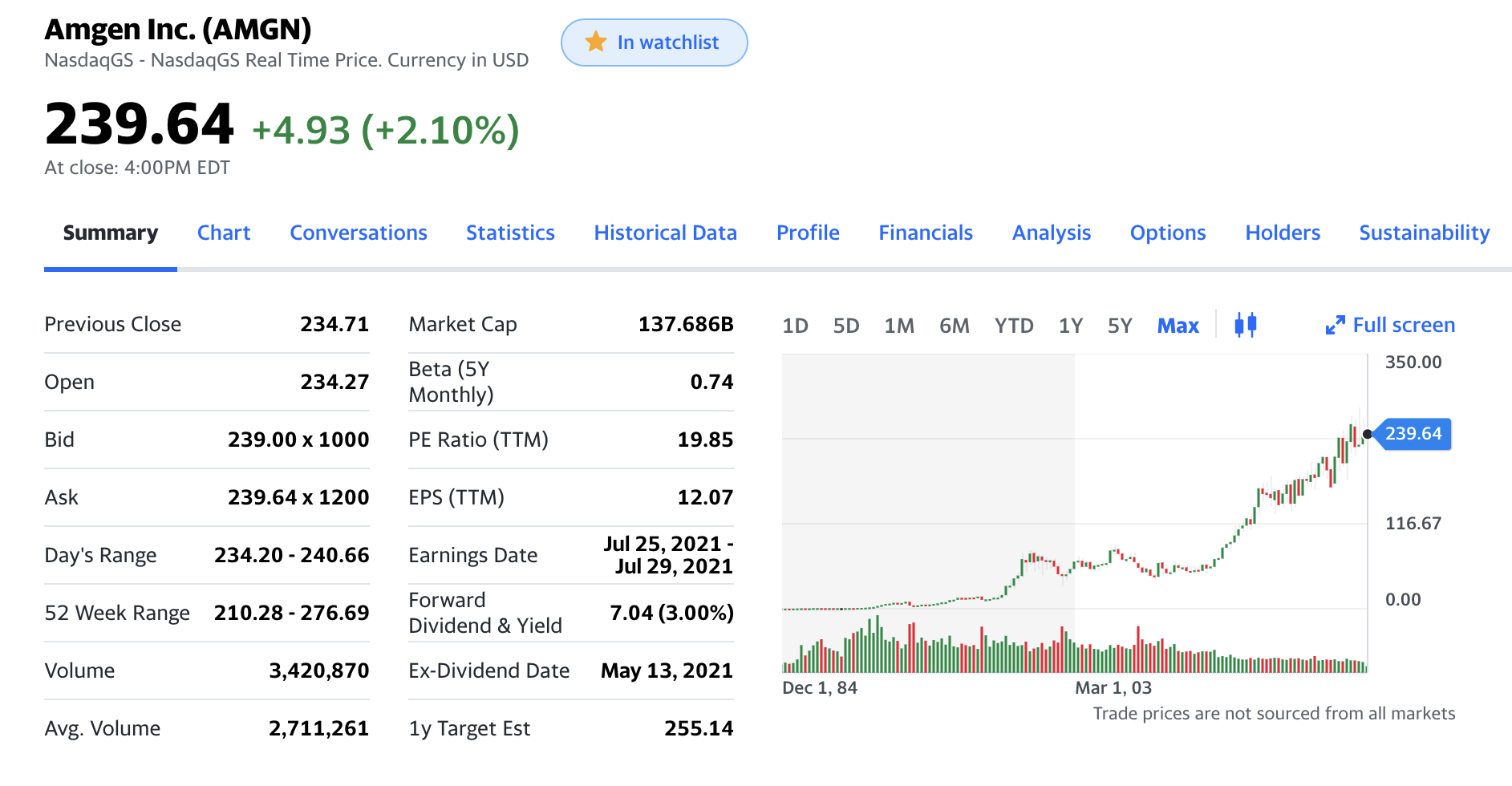Viewport: 1512px width, 786px height.
Task: Click the Previous Close label
Action: coord(113,324)
